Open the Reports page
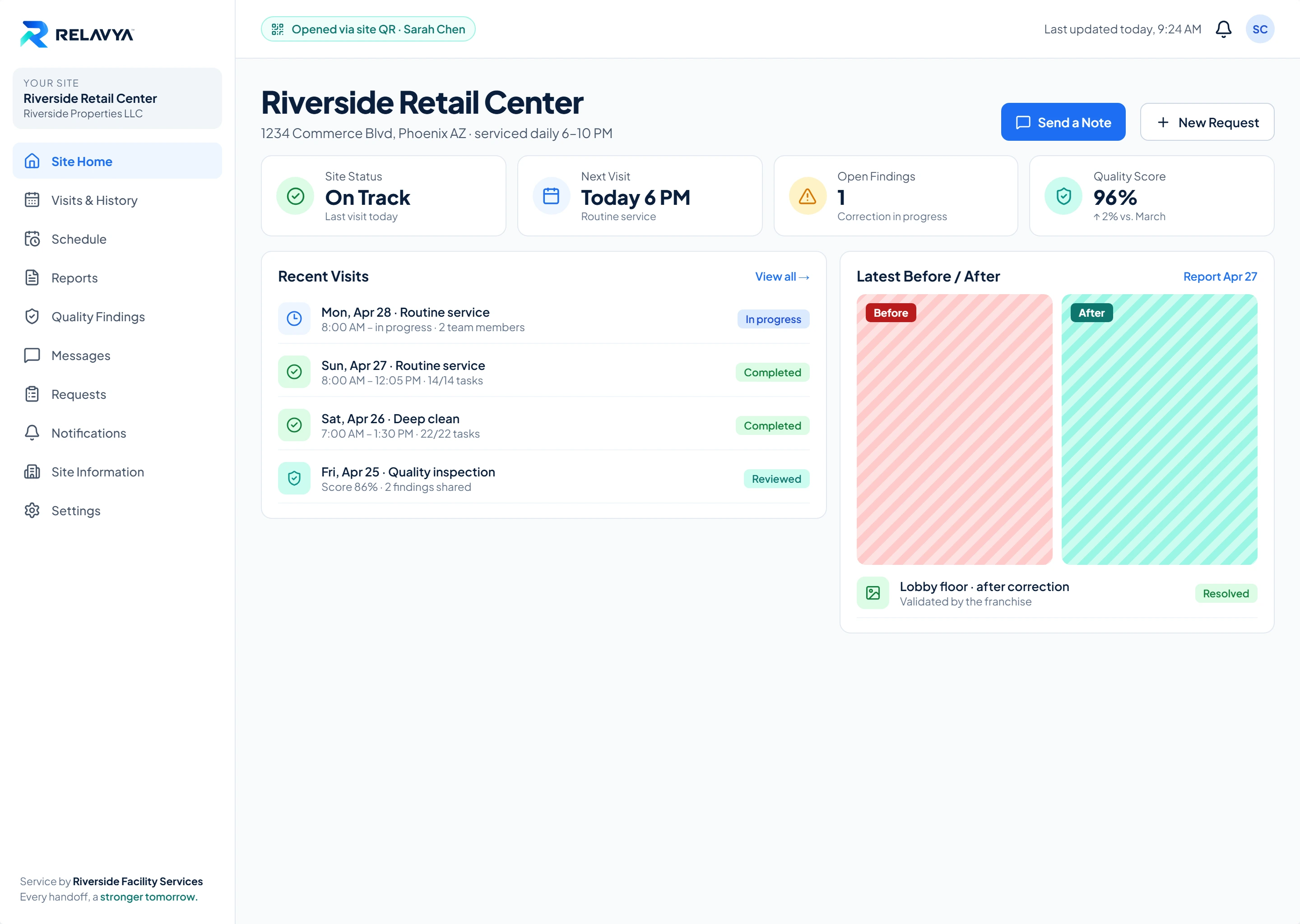Viewport: 1300px width, 924px height. click(x=117, y=277)
